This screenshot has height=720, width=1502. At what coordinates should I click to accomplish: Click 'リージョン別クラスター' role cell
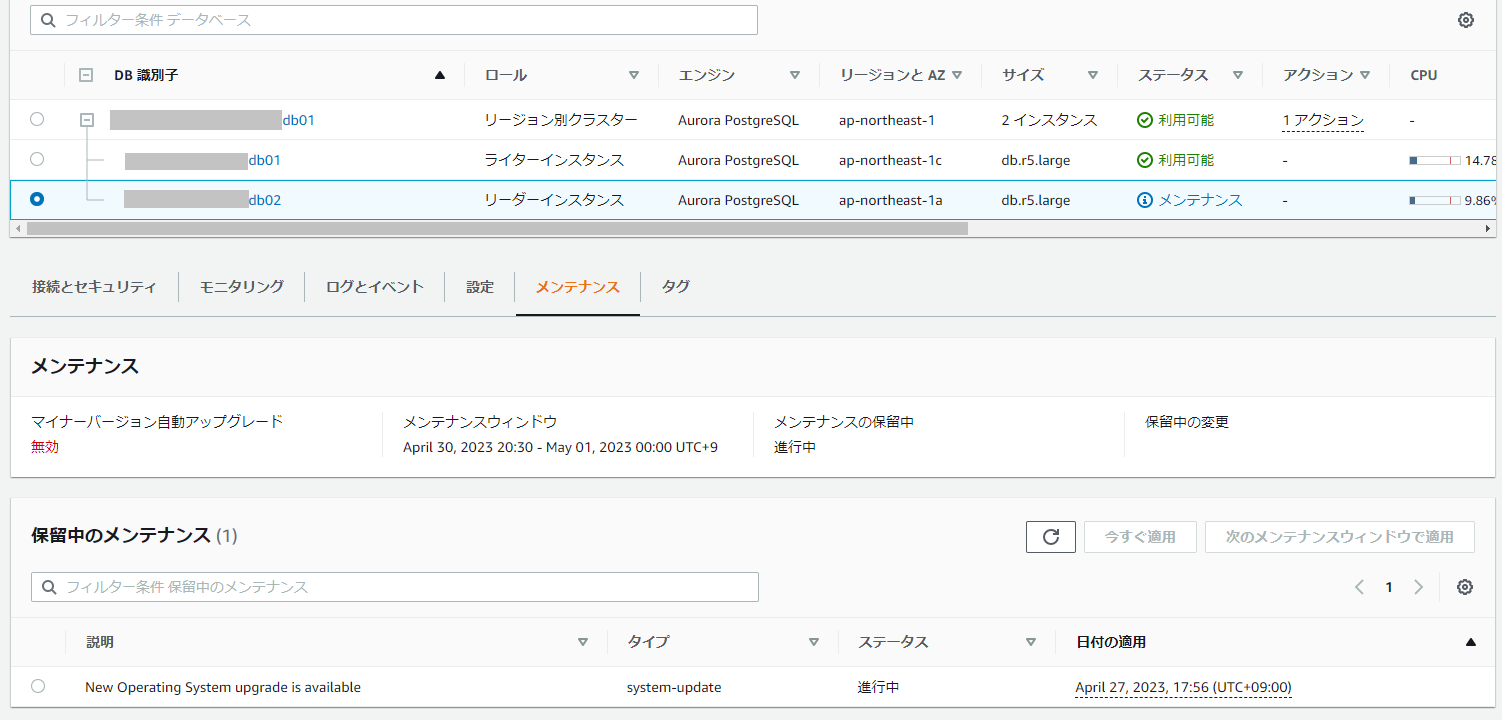click(x=561, y=120)
